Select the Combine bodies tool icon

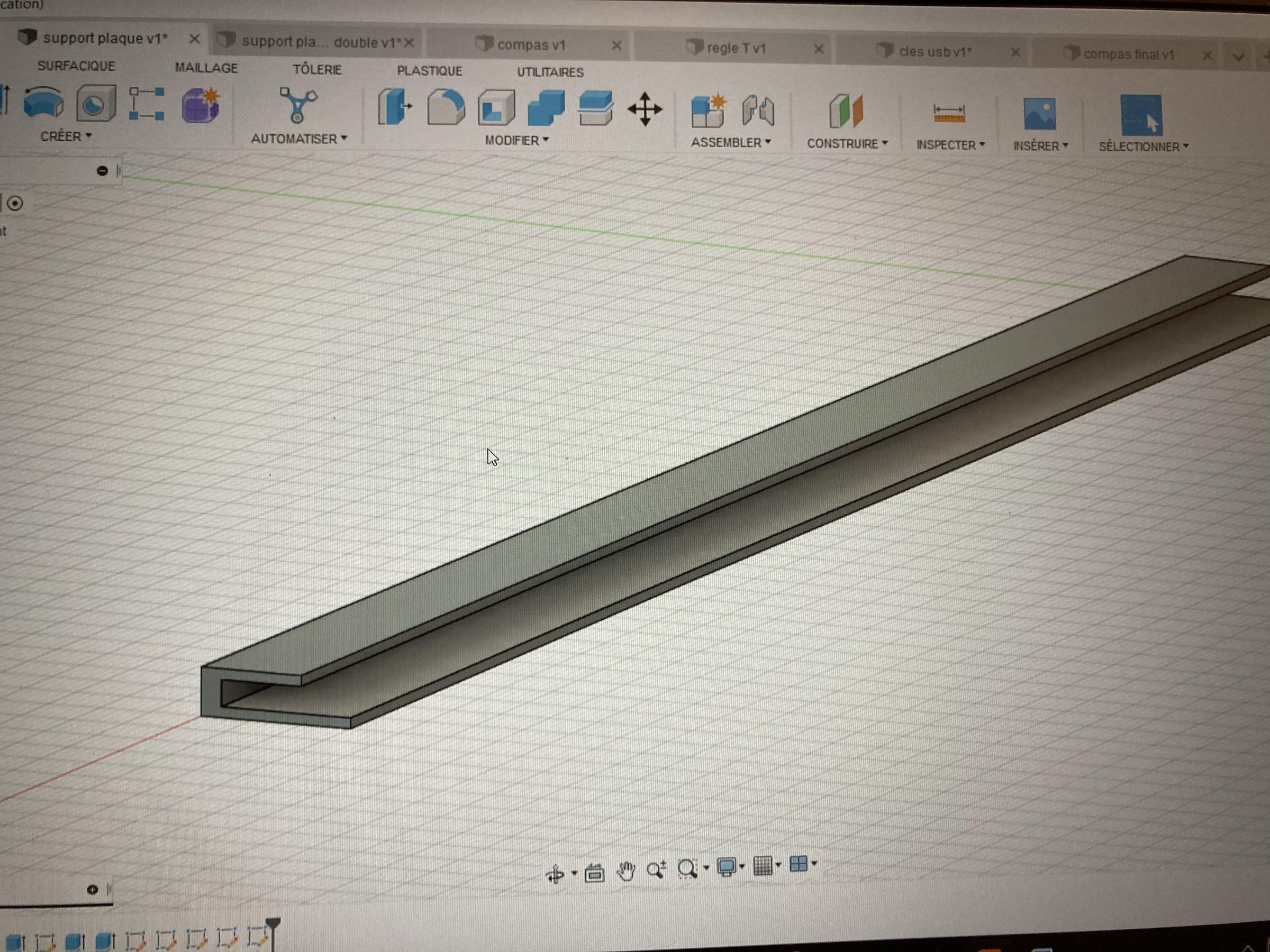(546, 108)
